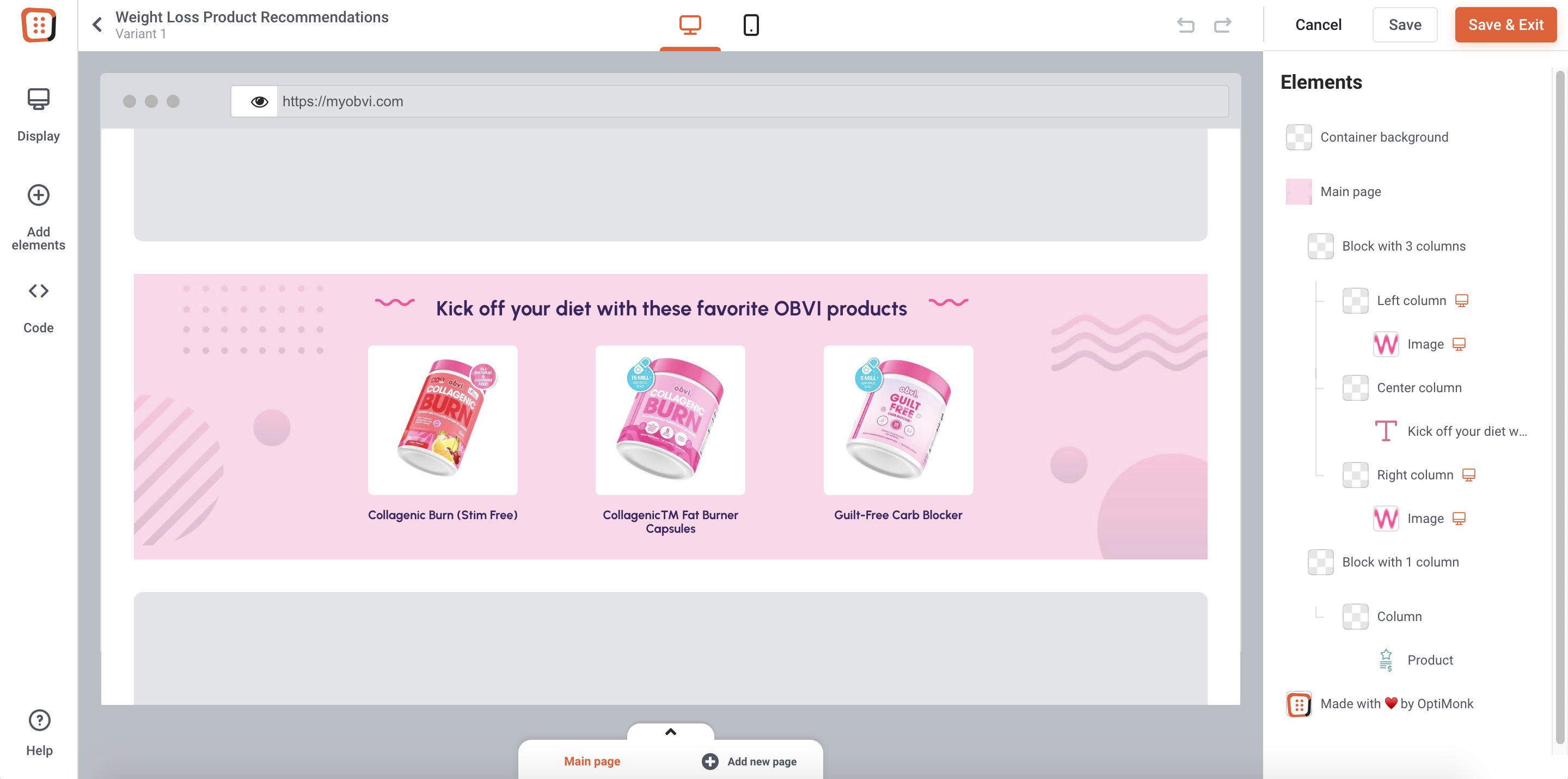The height and width of the screenshot is (779, 1568).
Task: Click desktop-only icon next to Left column
Action: point(1461,301)
